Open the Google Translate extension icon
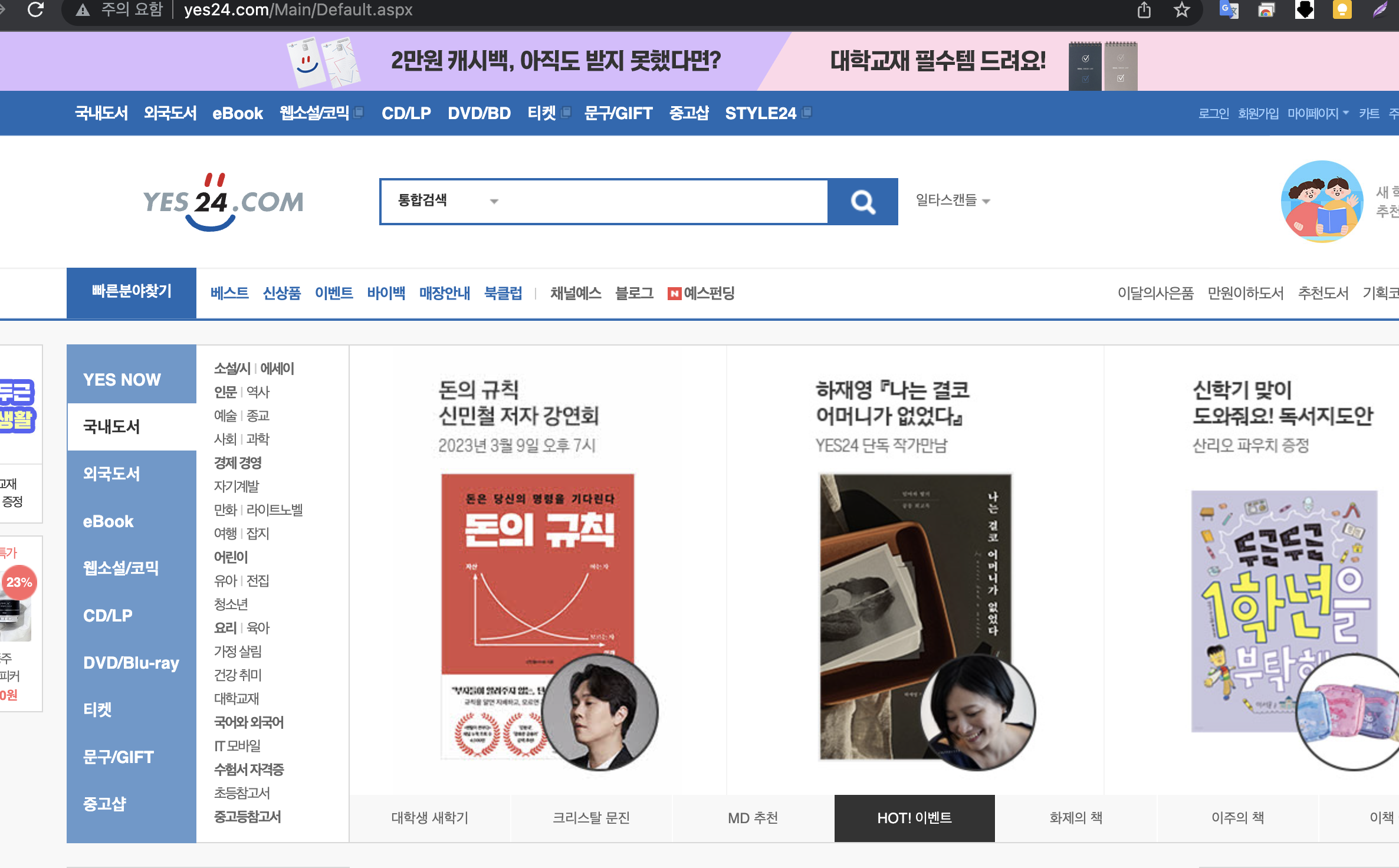Image resolution: width=1399 pixels, height=868 pixels. [1229, 10]
